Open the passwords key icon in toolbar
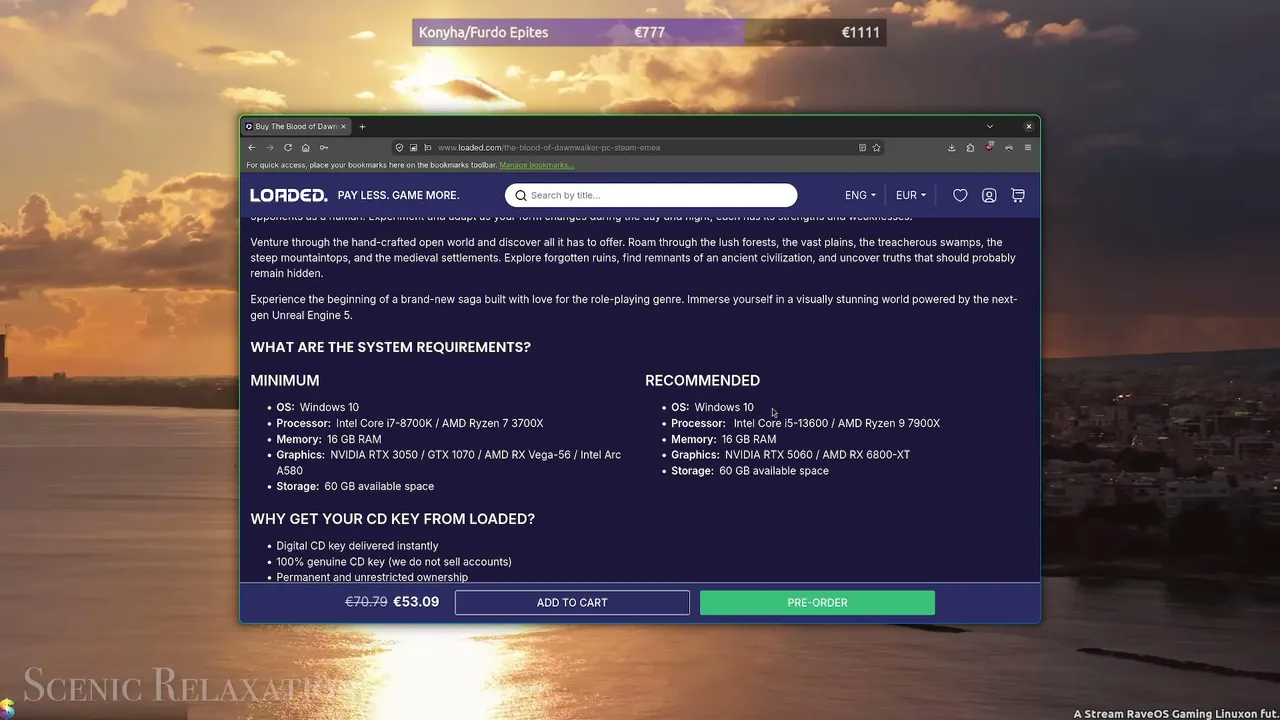The height and width of the screenshot is (720, 1280). tap(324, 147)
